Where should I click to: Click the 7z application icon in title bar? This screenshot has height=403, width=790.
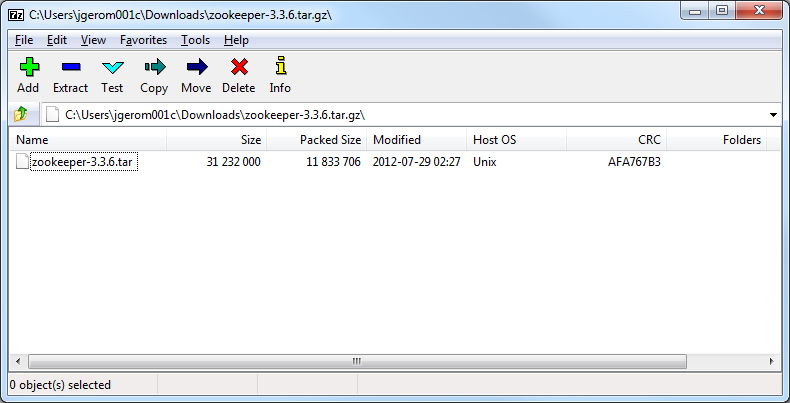tap(16, 15)
